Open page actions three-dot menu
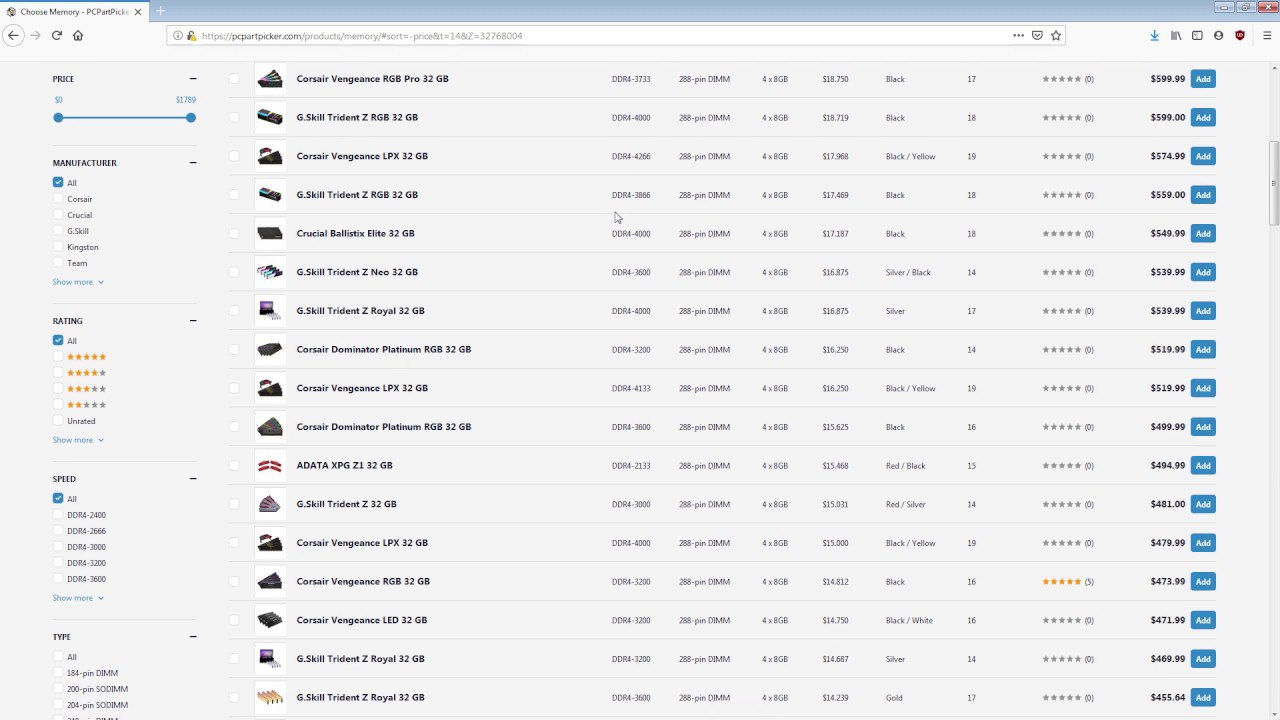Image resolution: width=1280 pixels, height=720 pixels. coord(1018,35)
